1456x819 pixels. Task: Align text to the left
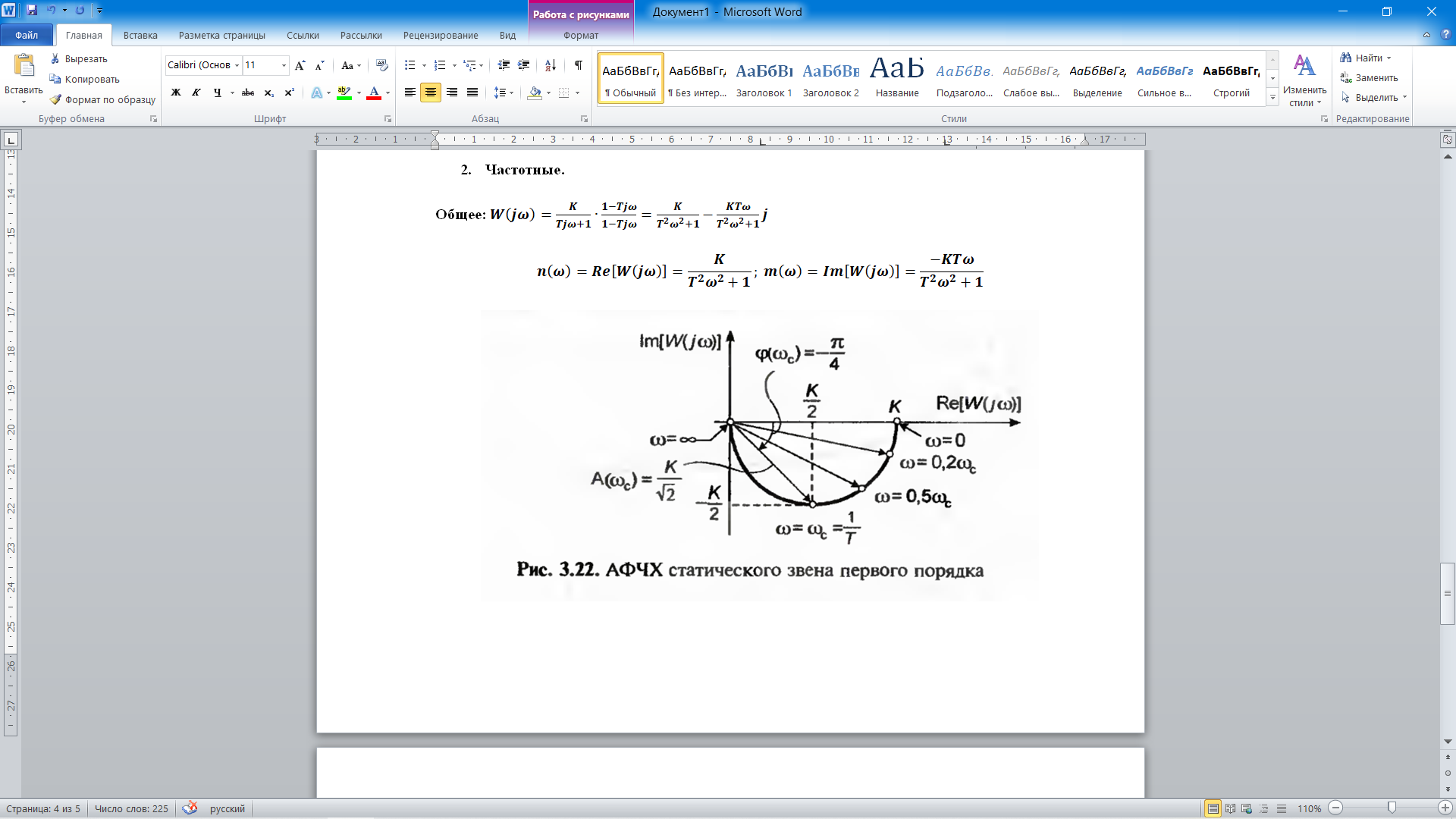(409, 93)
